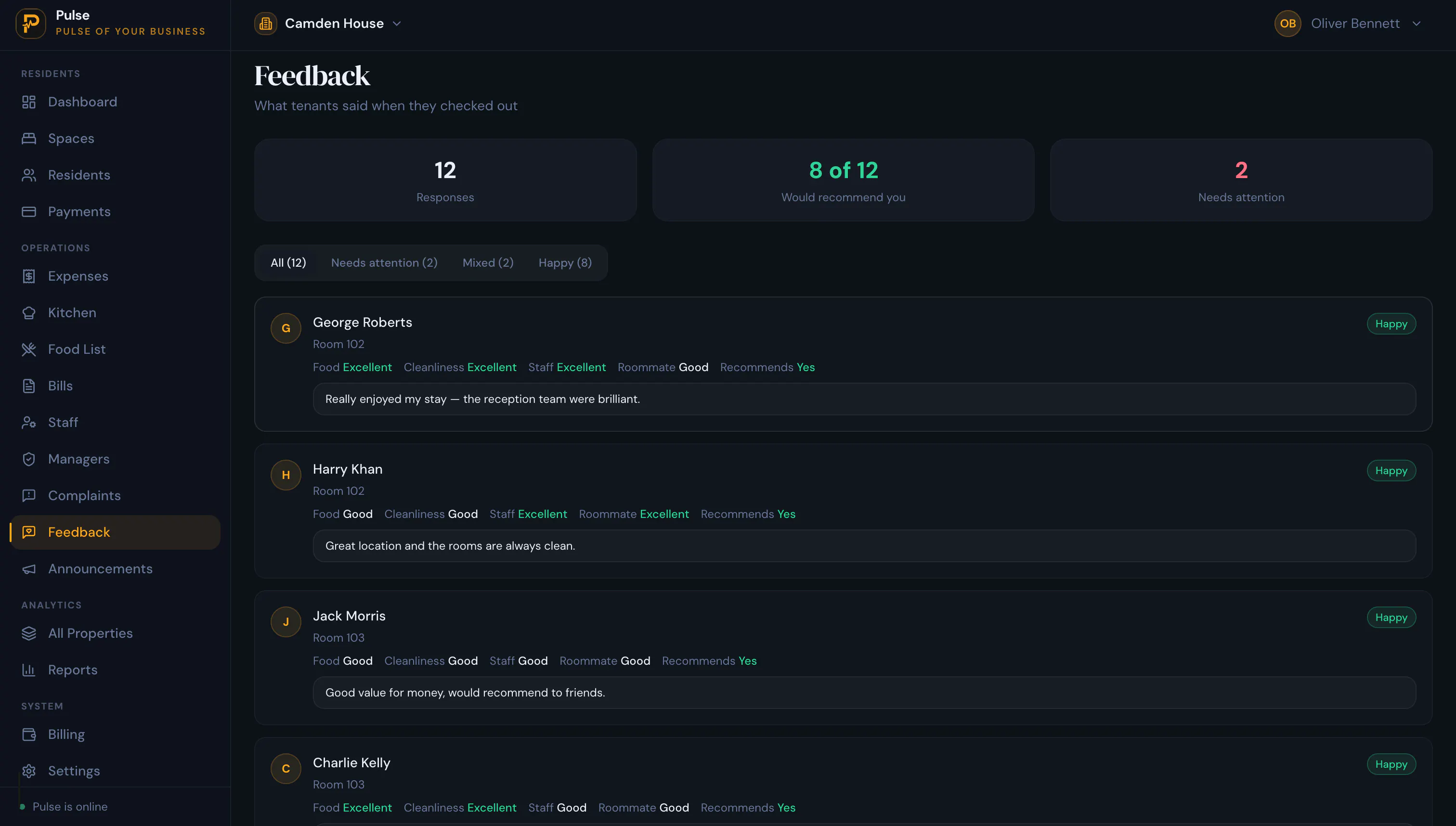This screenshot has width=1456, height=826.
Task: Open the Dashboard sidebar icon
Action: (29, 102)
